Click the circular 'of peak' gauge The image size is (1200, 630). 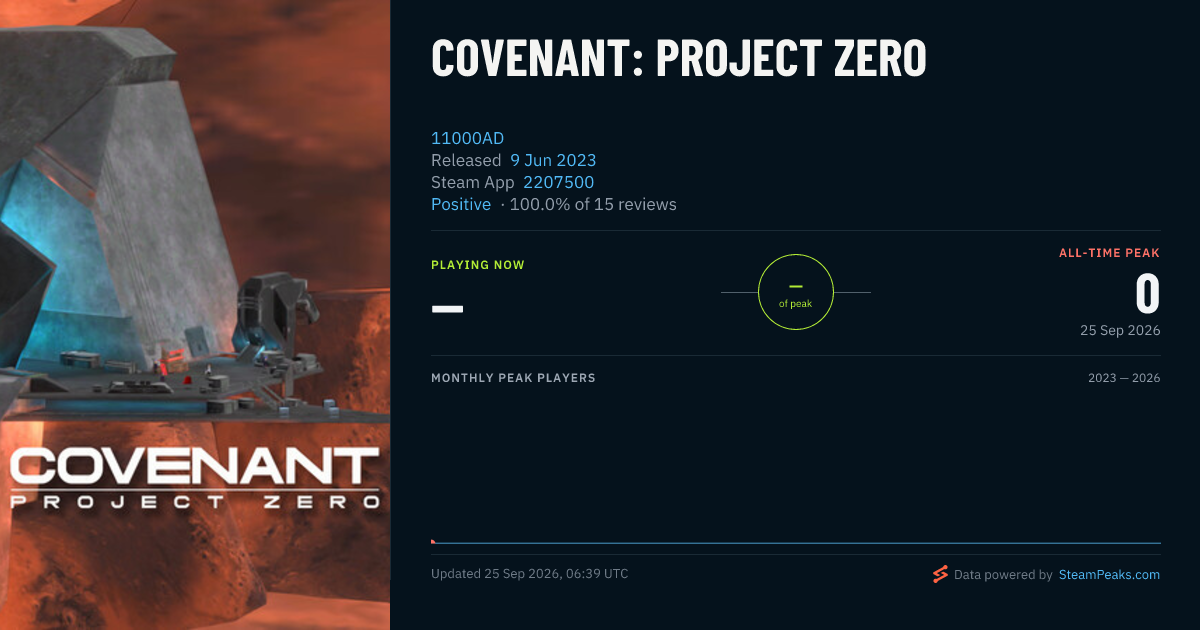[796, 292]
